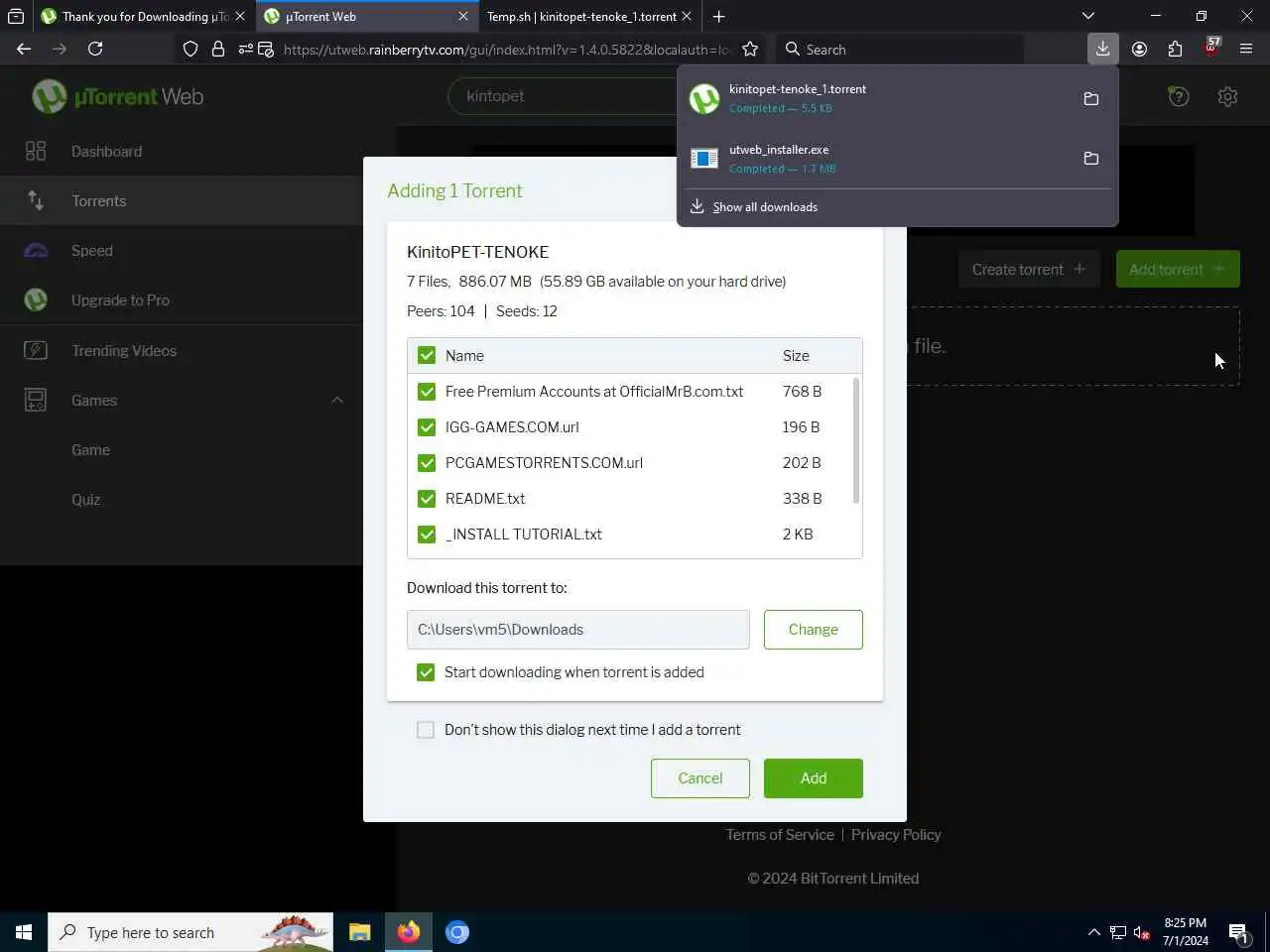Viewport: 1270px width, 952px height.
Task: Select the Torrents arrows icon
Action: coord(36,200)
